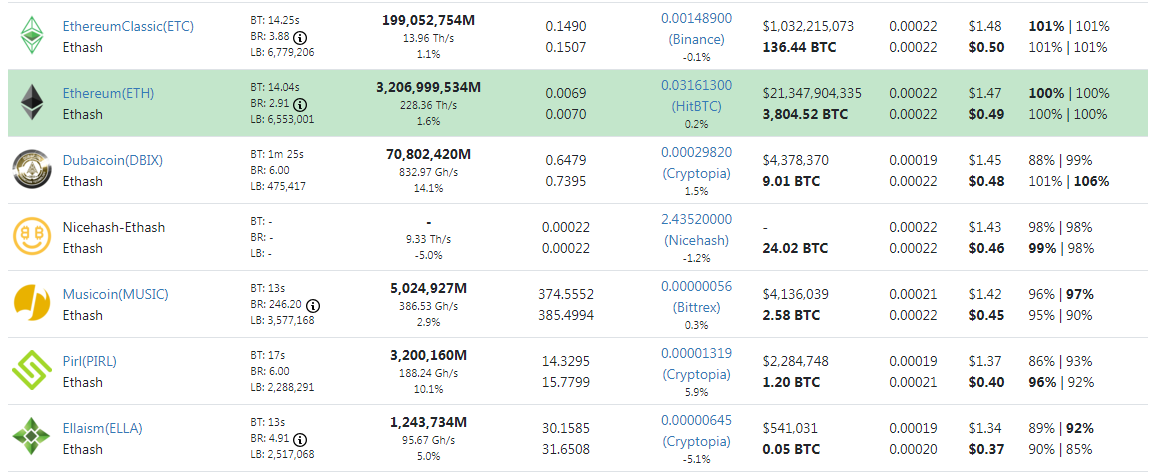
Task: Click the Ellaism green diamond logo
Action: [32, 438]
